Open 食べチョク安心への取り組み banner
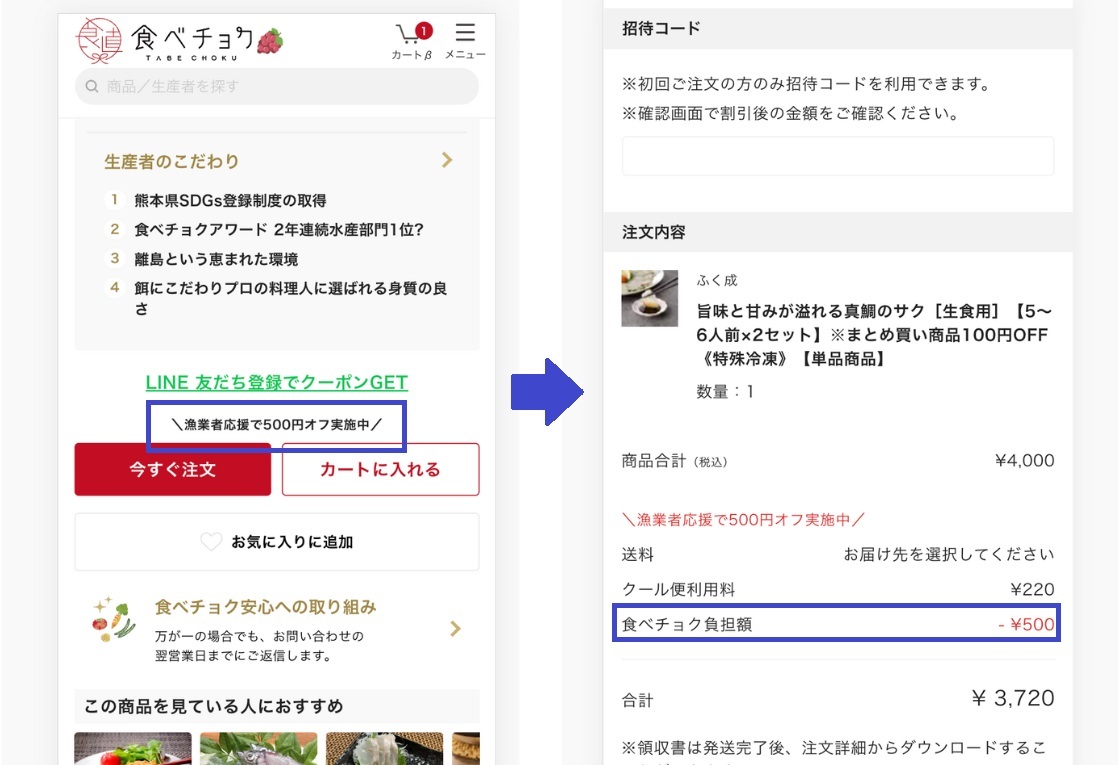Screen dimensions: 1119x765 click(277, 629)
